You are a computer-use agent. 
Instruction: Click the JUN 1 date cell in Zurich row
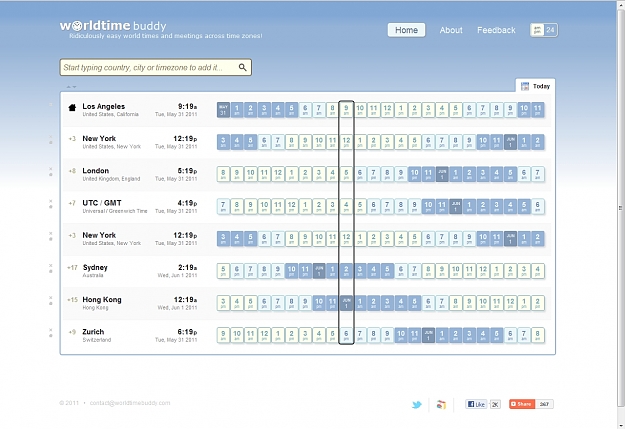[x=428, y=335]
